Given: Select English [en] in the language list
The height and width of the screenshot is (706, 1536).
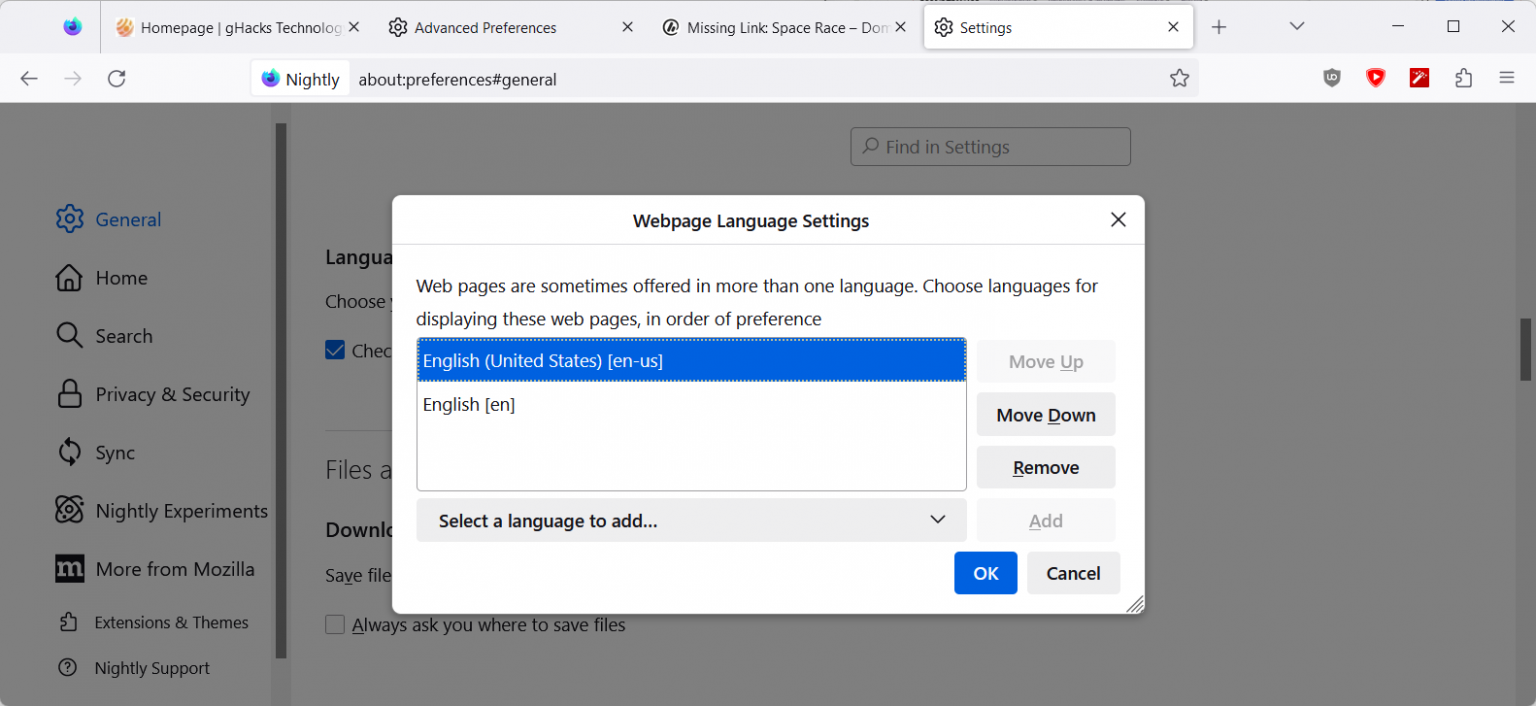Looking at the screenshot, I should (469, 404).
